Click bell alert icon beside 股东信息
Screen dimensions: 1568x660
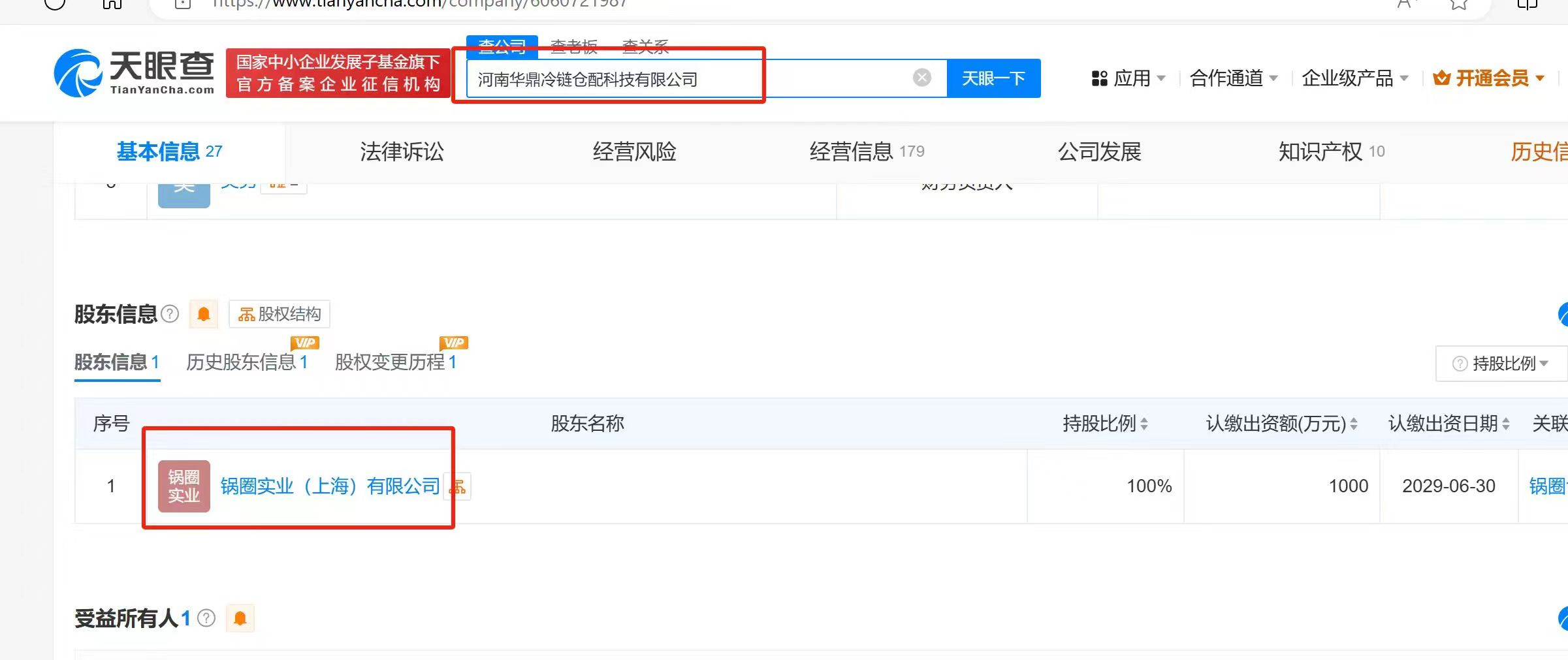coord(204,314)
